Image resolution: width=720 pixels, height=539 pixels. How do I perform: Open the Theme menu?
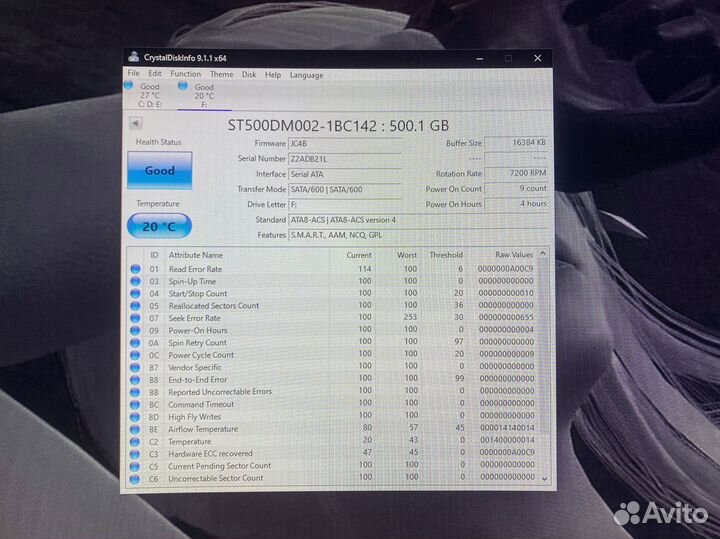(x=221, y=74)
